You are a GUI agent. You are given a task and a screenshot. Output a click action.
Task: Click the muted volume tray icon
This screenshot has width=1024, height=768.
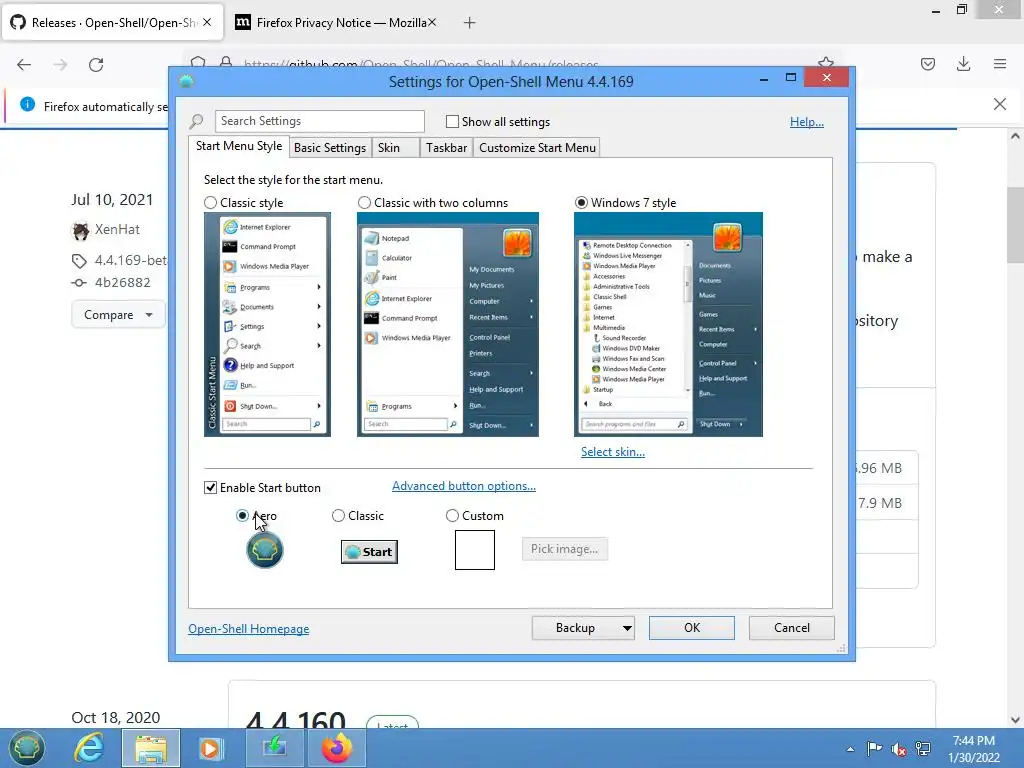click(x=899, y=749)
